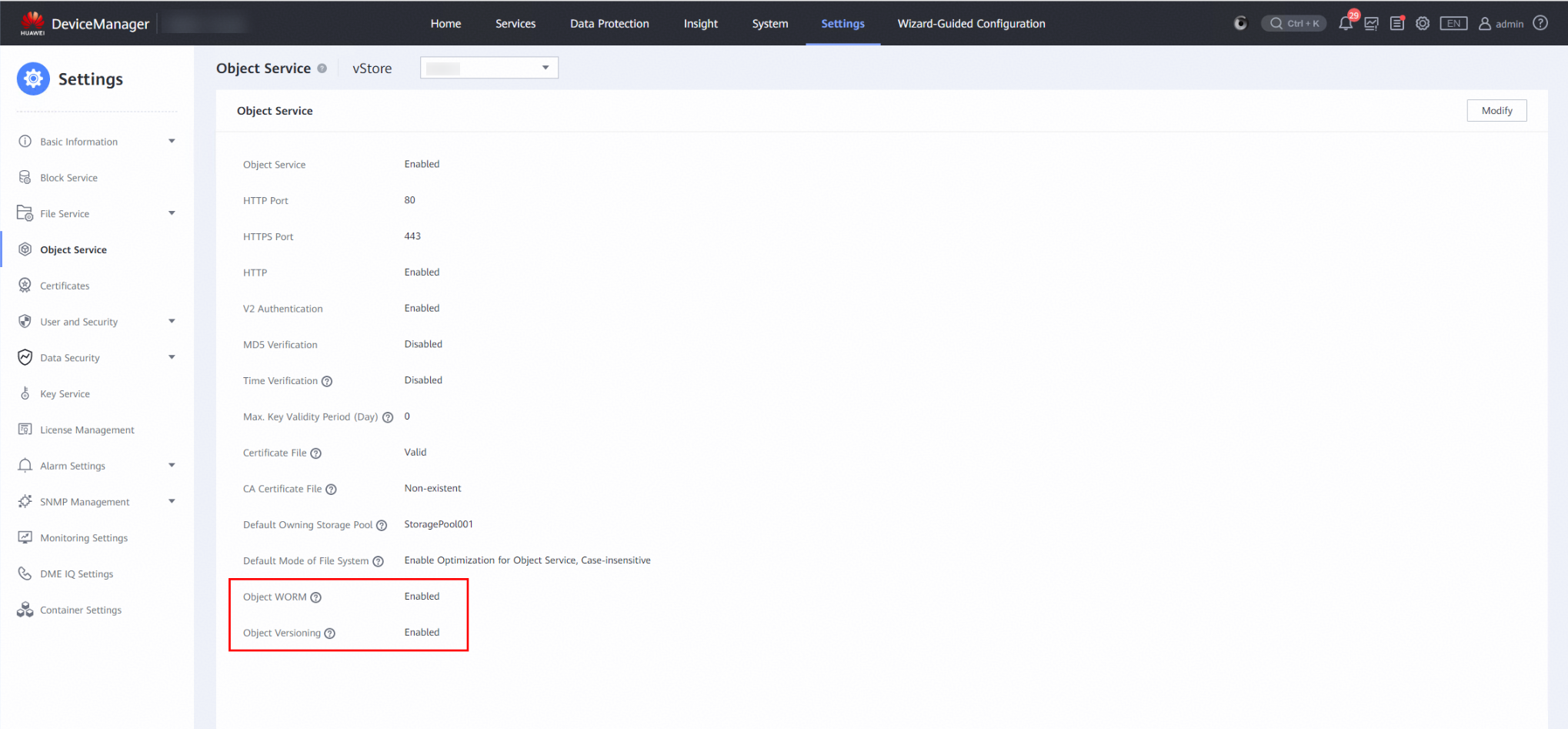The height and width of the screenshot is (729, 1568).
Task: Click the MD5 Verification Disabled value
Action: [x=423, y=344]
